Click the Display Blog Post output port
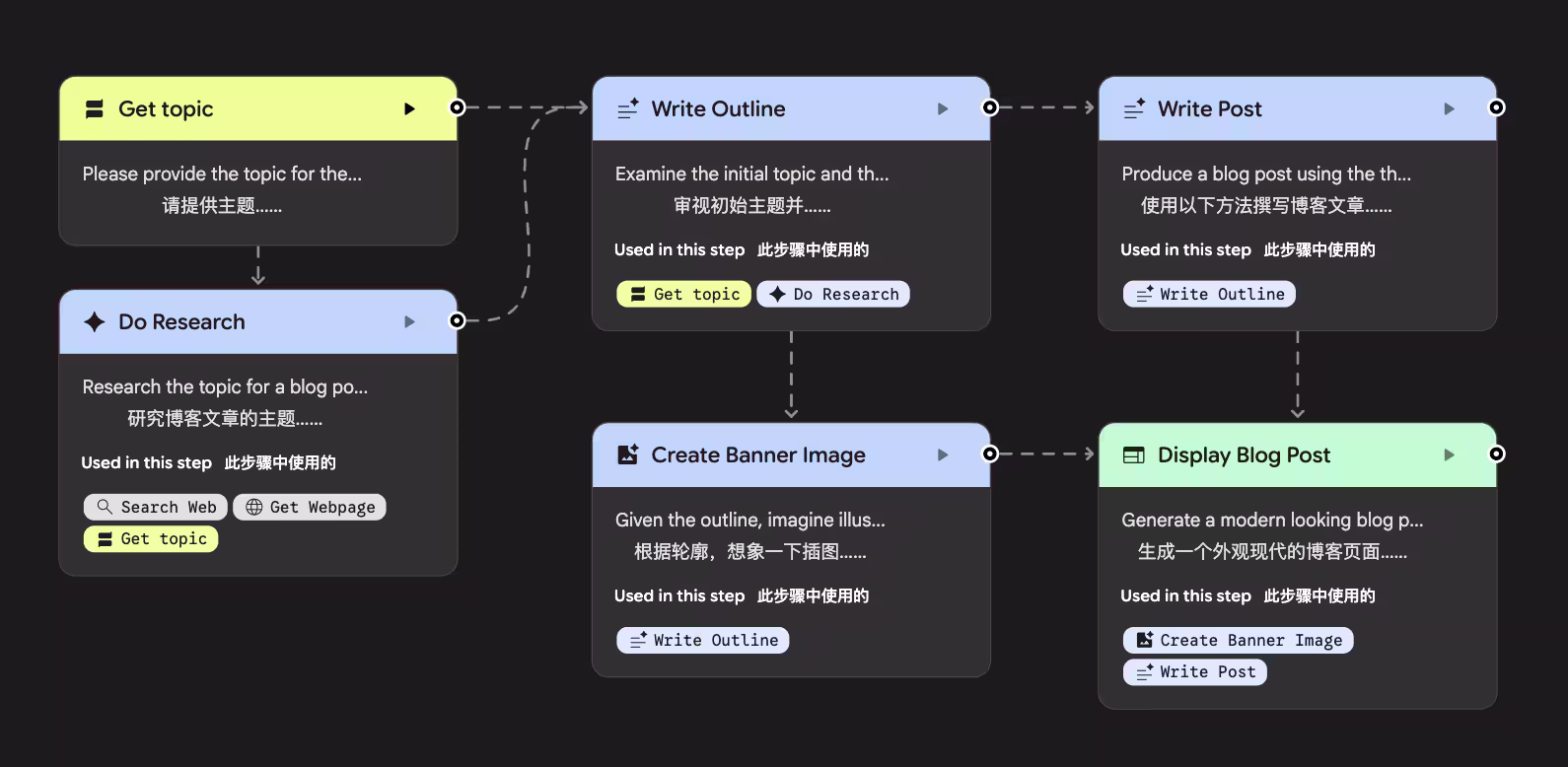1568x767 pixels. [x=1496, y=454]
